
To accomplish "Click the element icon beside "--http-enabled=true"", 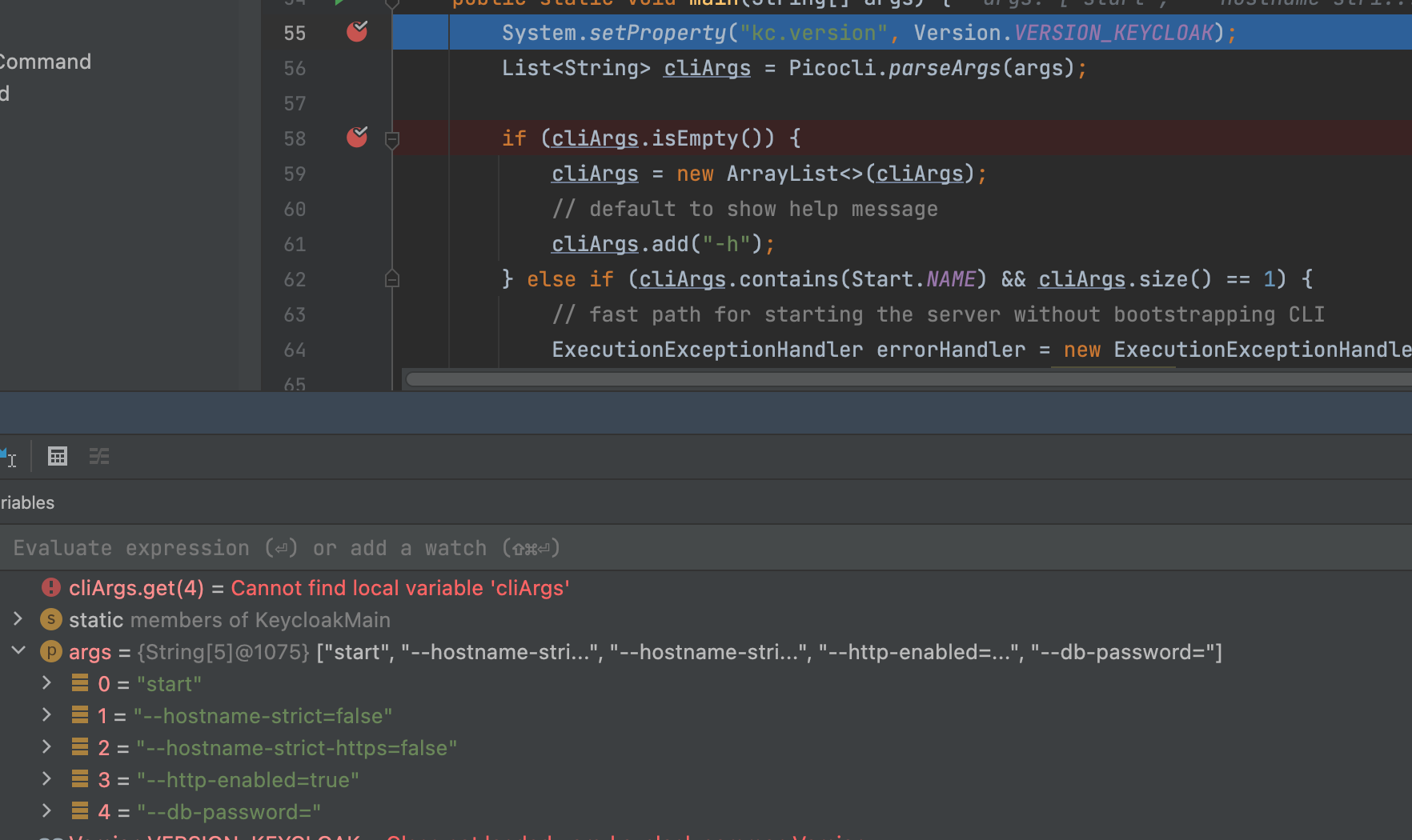I will point(80,779).
